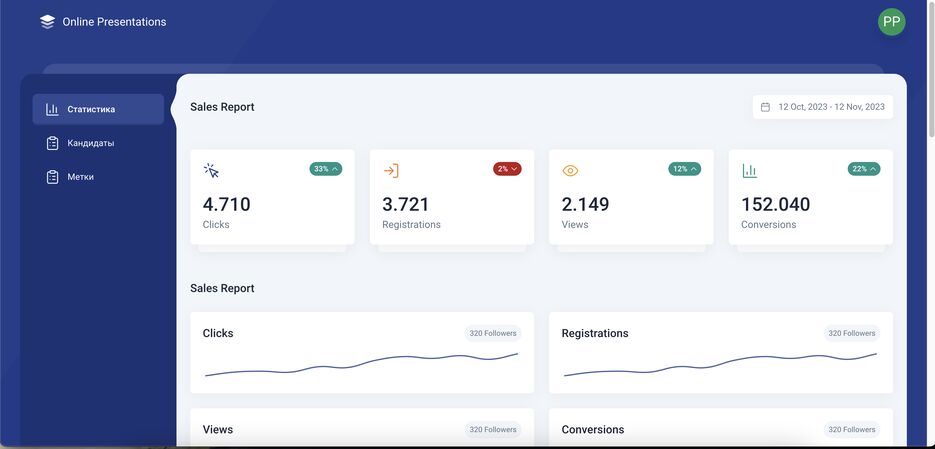Open the PP user avatar
Screen dimensions: 935x449
[x=891, y=22]
